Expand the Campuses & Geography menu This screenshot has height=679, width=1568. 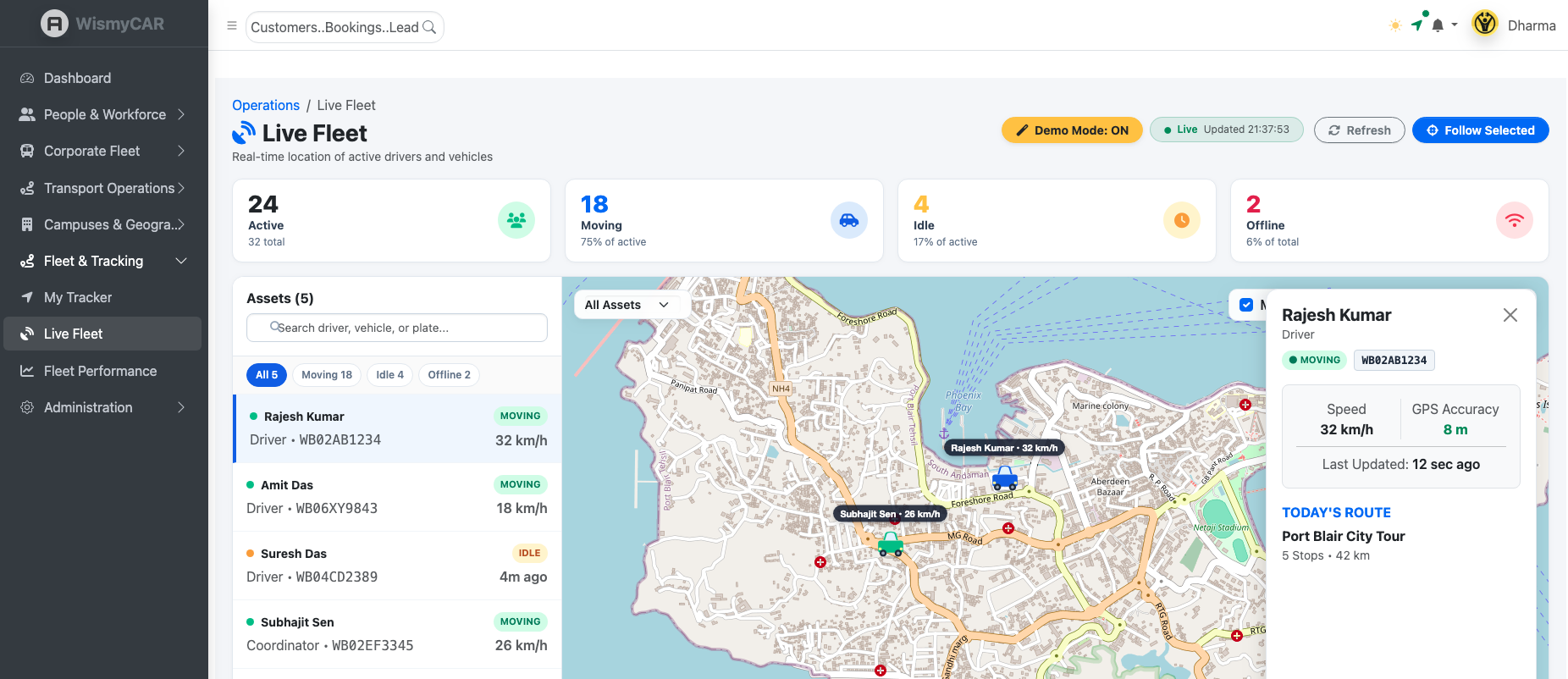pyautogui.click(x=103, y=224)
